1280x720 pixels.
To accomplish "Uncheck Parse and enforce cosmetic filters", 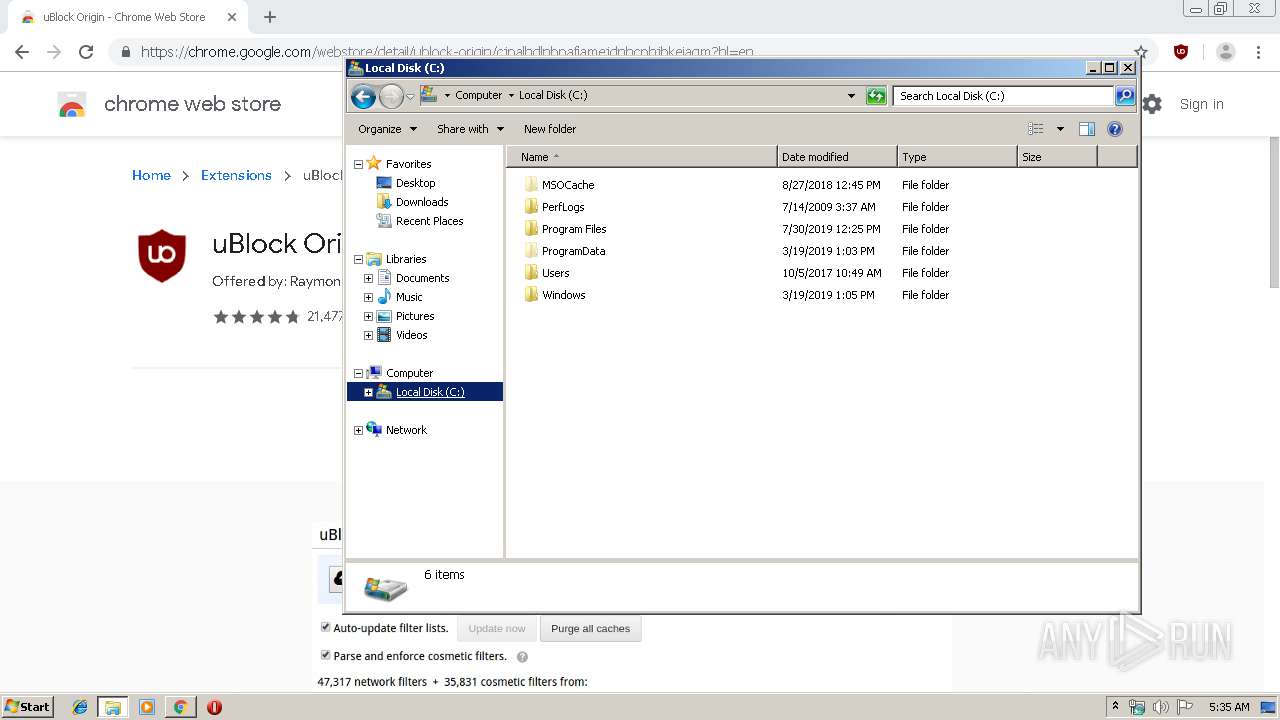I will pos(325,655).
